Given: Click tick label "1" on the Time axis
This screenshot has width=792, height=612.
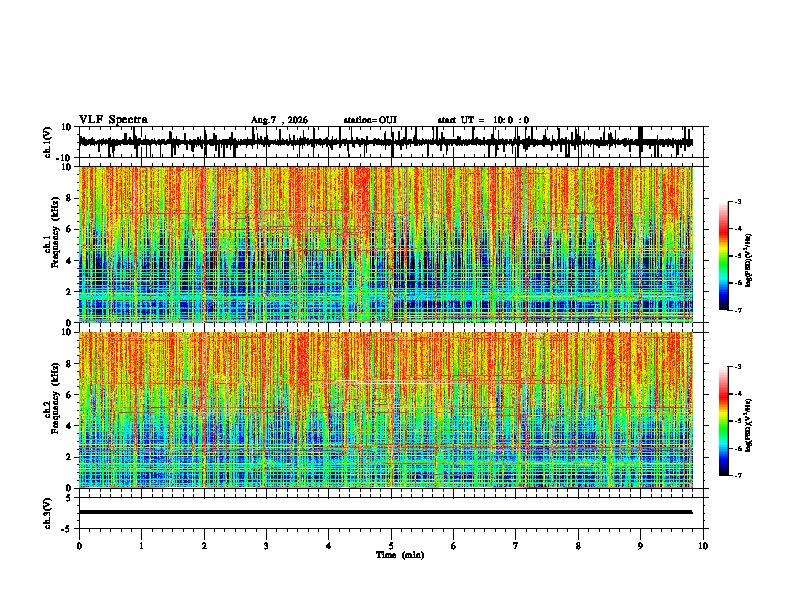Looking at the screenshot, I should 141,546.
